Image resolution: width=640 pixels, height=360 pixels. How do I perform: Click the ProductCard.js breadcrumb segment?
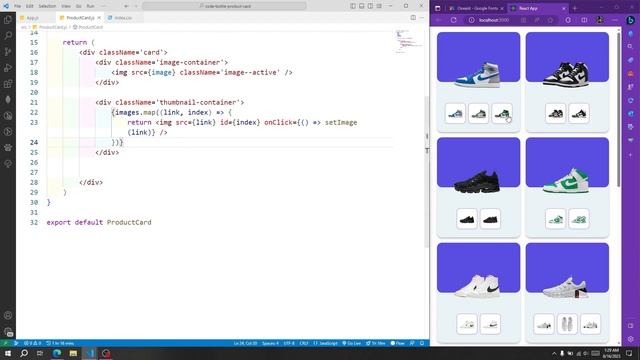point(52,27)
